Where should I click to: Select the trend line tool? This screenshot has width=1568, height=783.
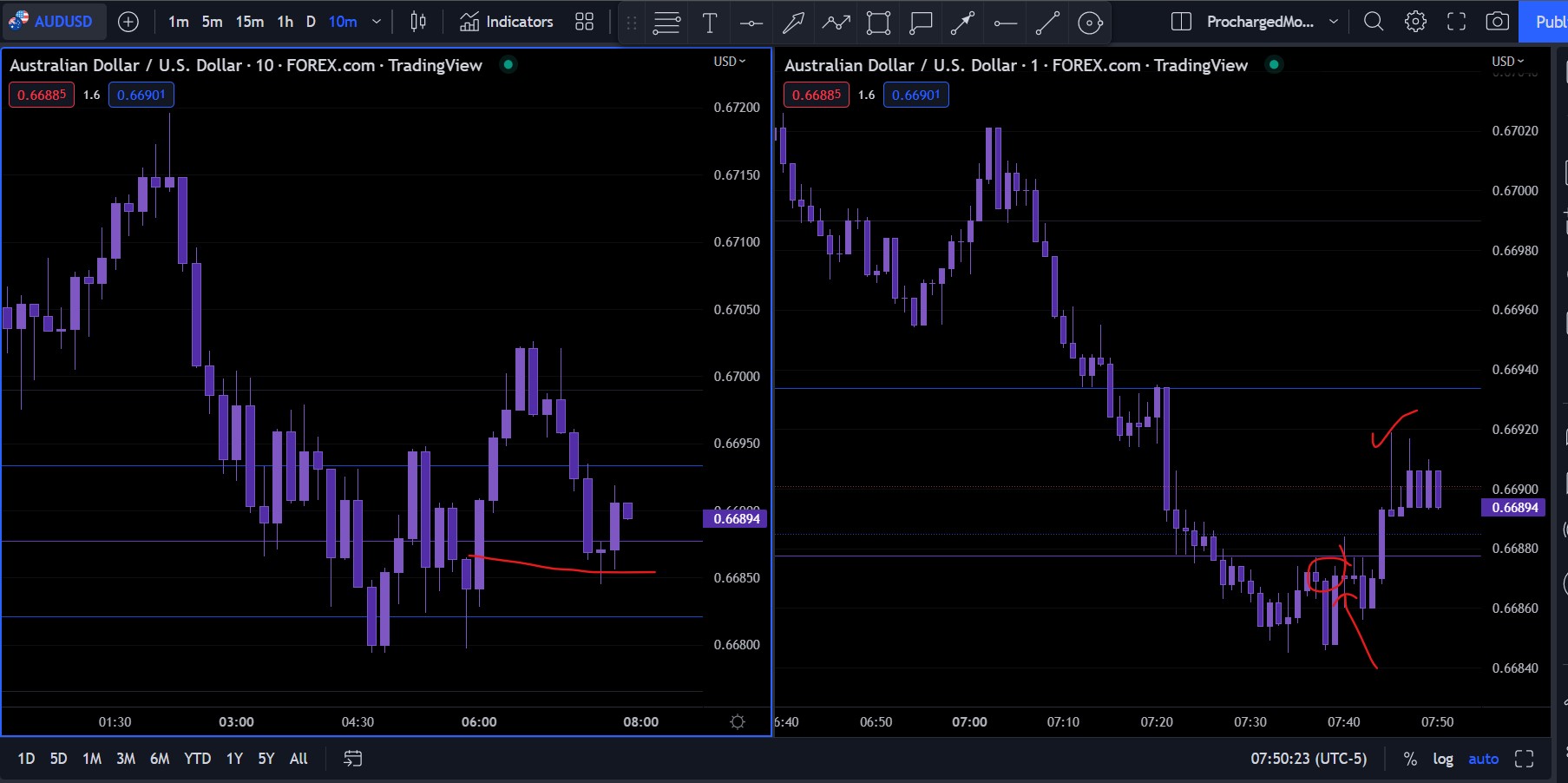(1048, 23)
